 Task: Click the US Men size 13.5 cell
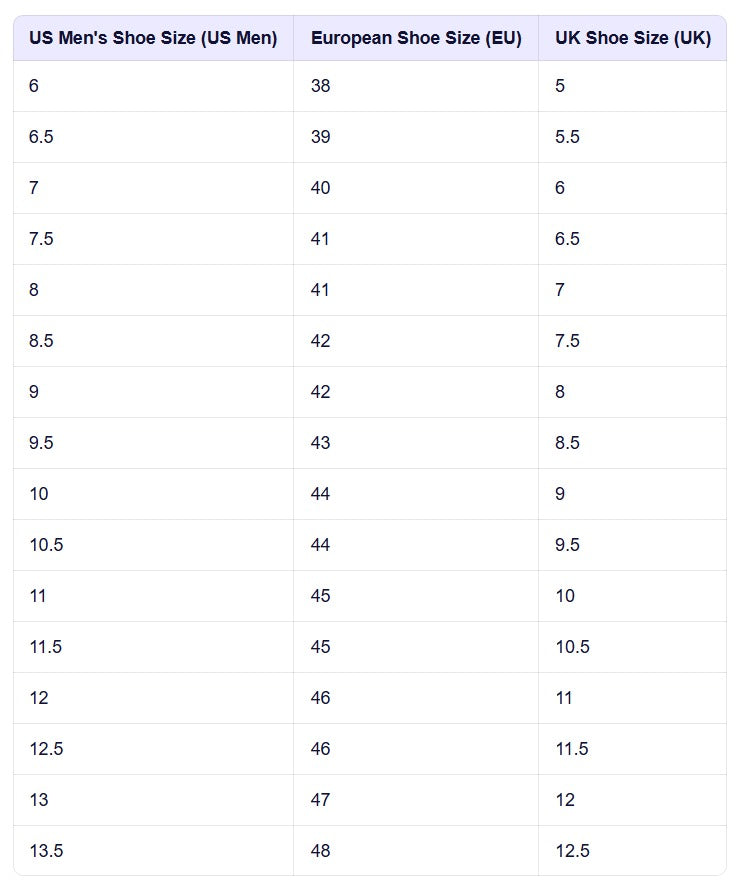pos(46,851)
